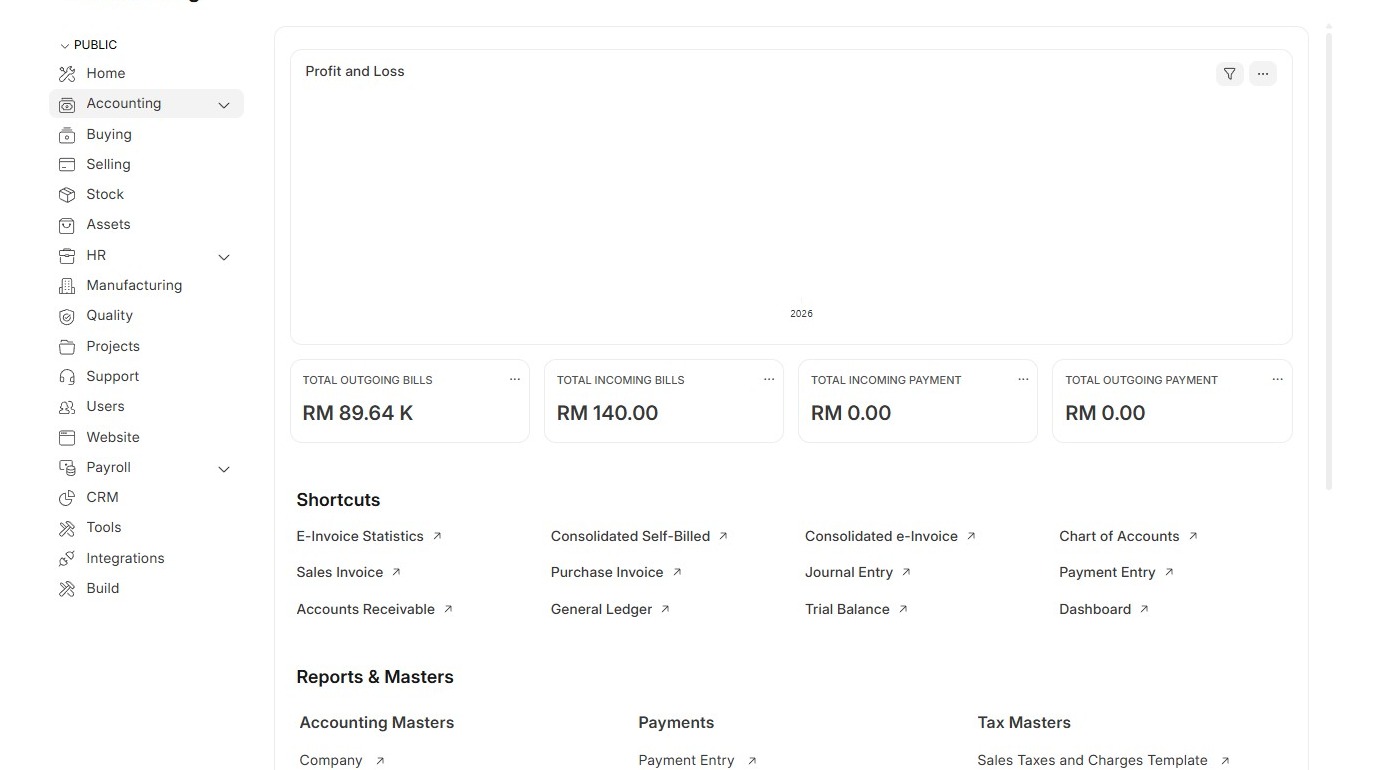Image resolution: width=1376 pixels, height=770 pixels.
Task: Click the Total Outgoing Payment RM 0.00 value
Action: coord(1105,414)
